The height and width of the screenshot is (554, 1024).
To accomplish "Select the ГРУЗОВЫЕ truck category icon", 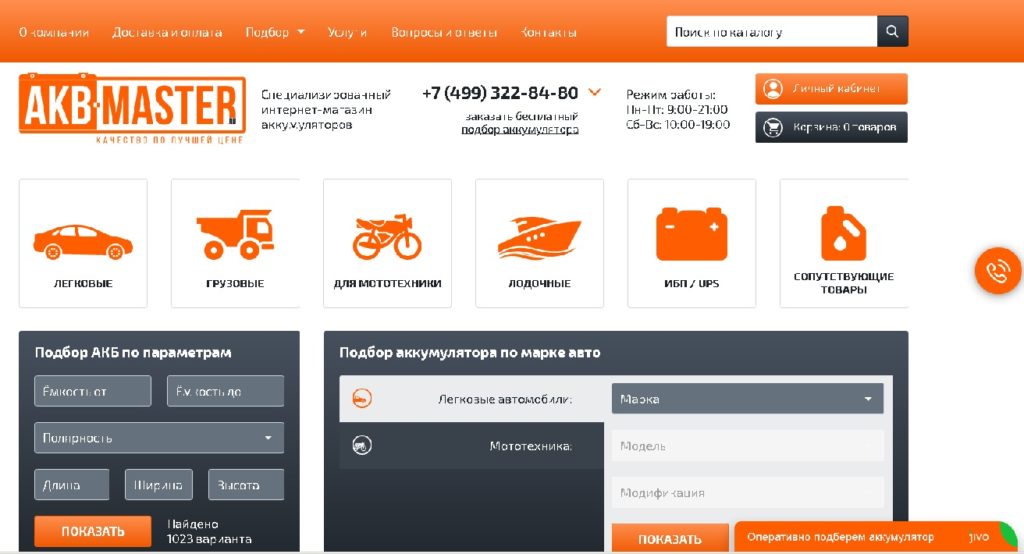I will click(235, 233).
